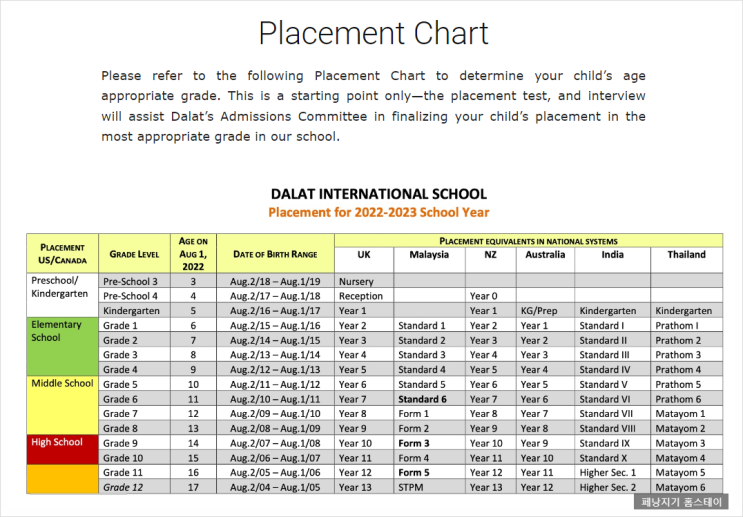Click the Aug.2/04 – Aug.1/05 date range
743x517 pixels.
point(275,487)
